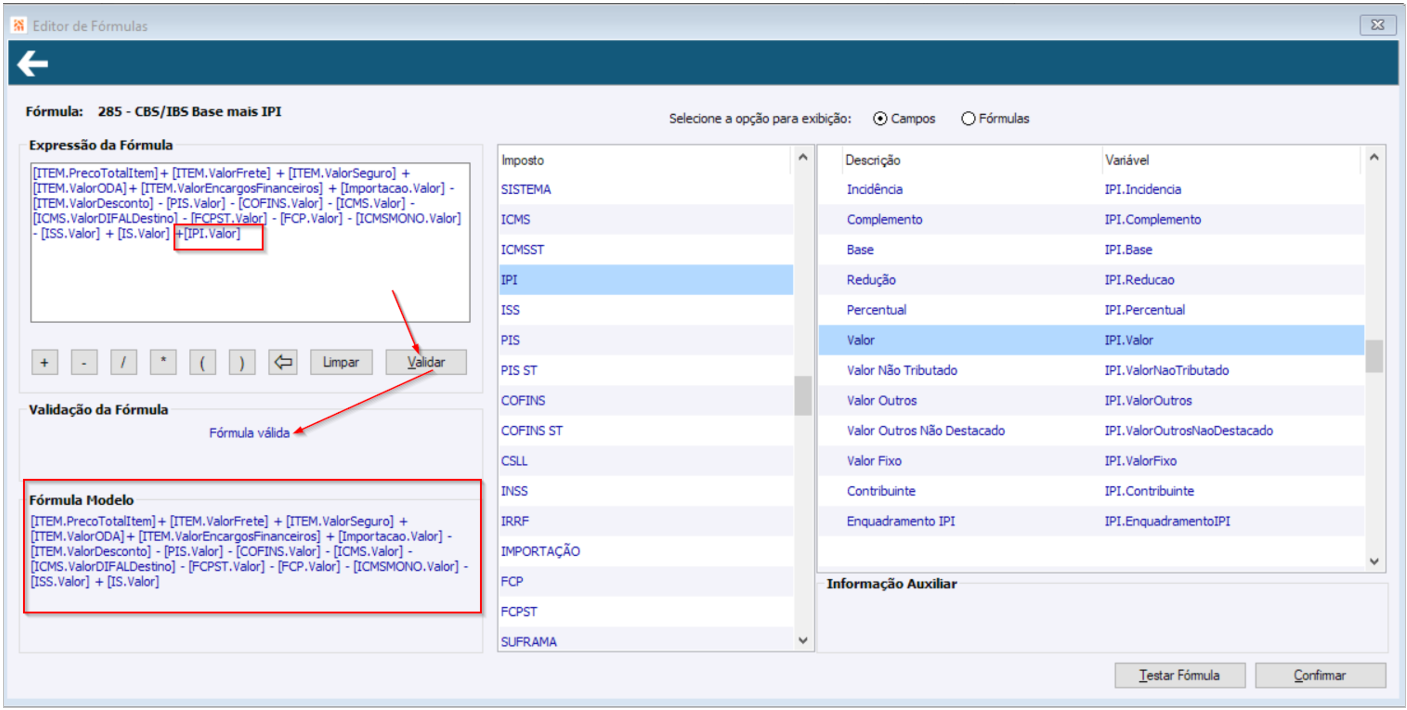Click the Descrição column header
The image size is (1407, 710).
point(960,160)
